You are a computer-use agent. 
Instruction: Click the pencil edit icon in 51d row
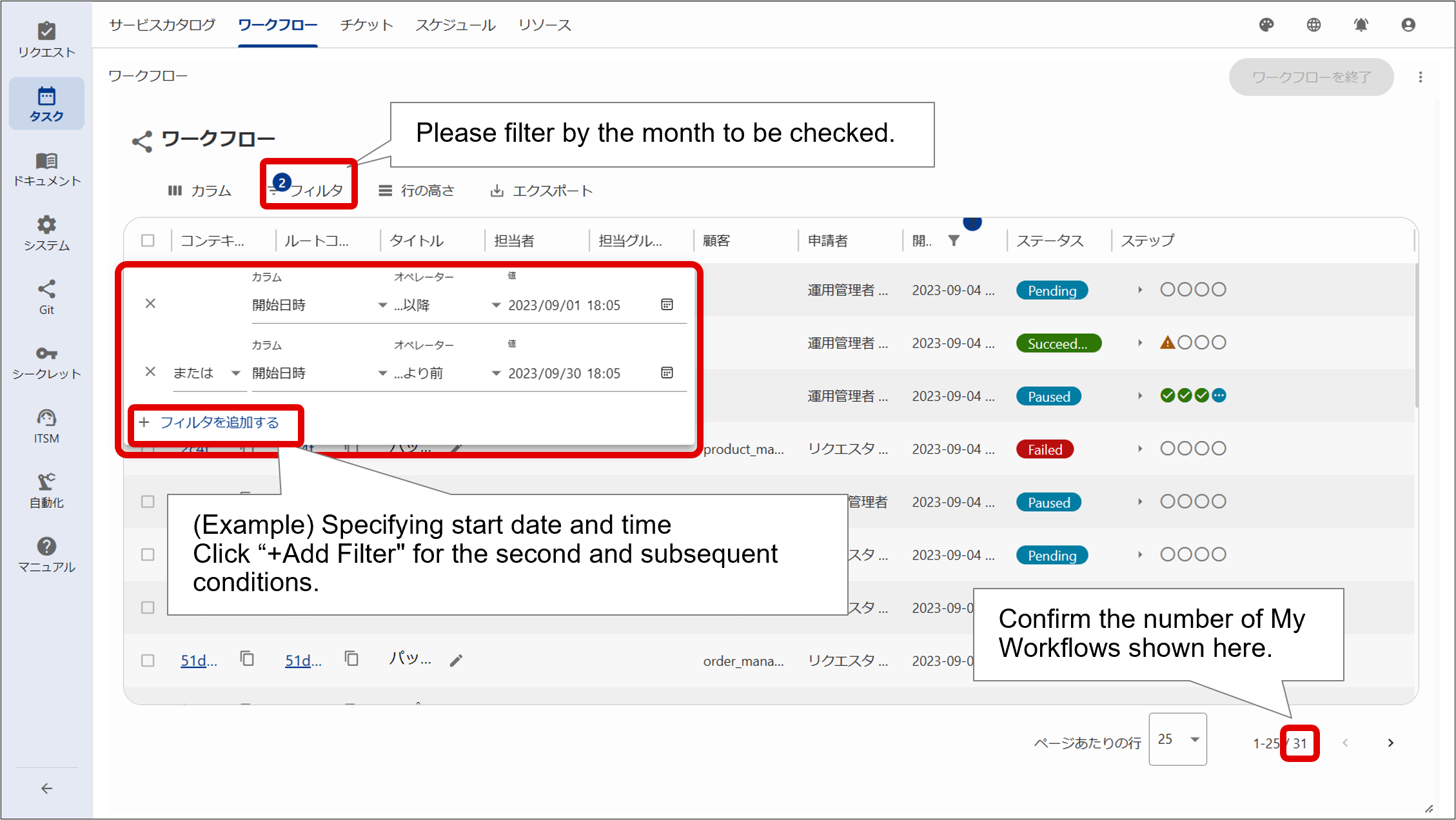(457, 660)
